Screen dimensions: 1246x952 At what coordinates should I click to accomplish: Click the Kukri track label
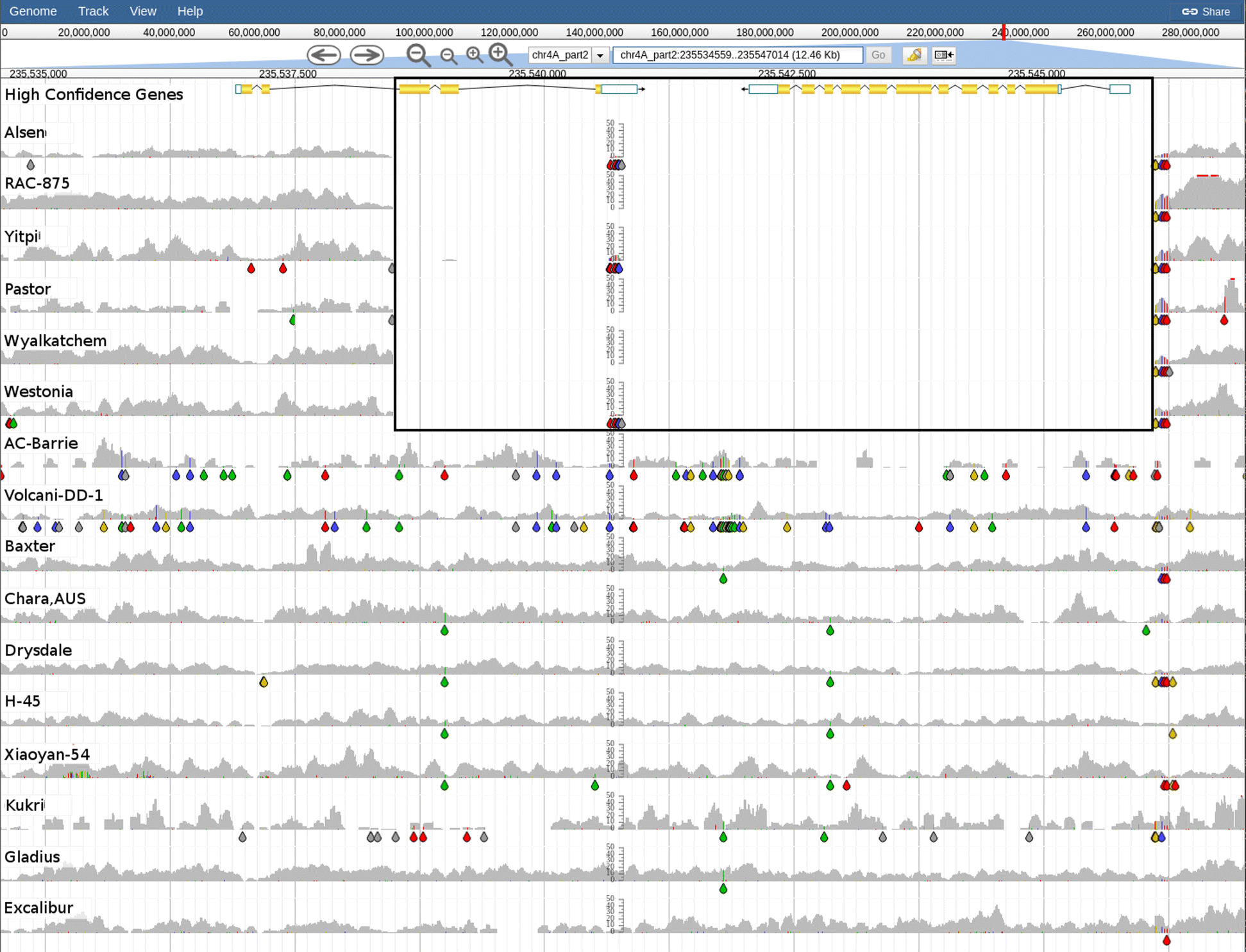[24, 805]
